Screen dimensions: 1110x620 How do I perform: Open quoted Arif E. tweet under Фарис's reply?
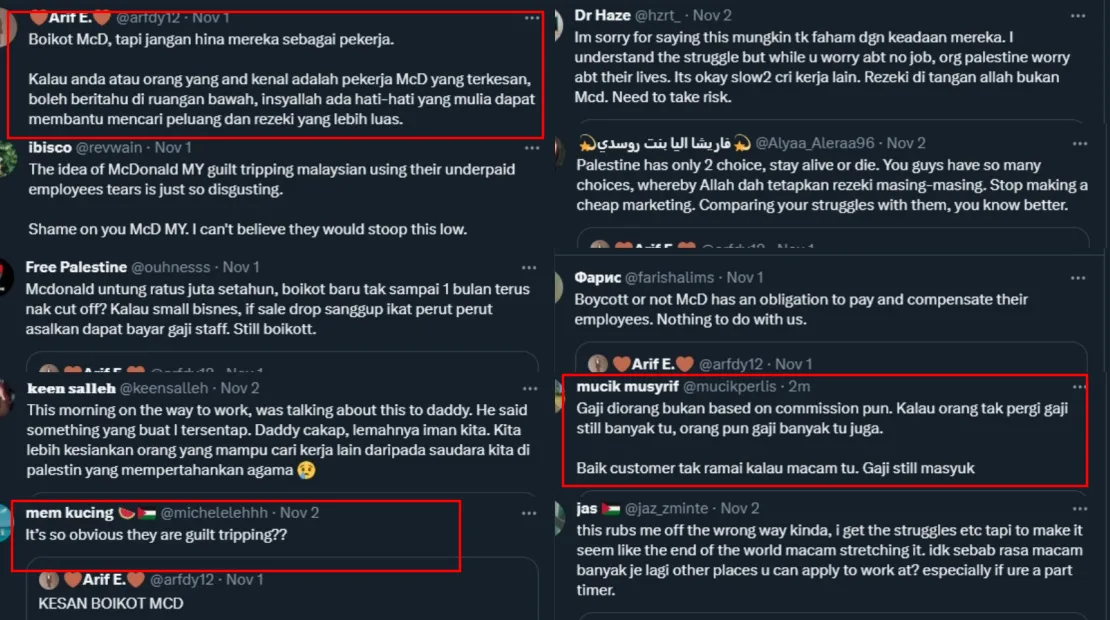[830, 363]
